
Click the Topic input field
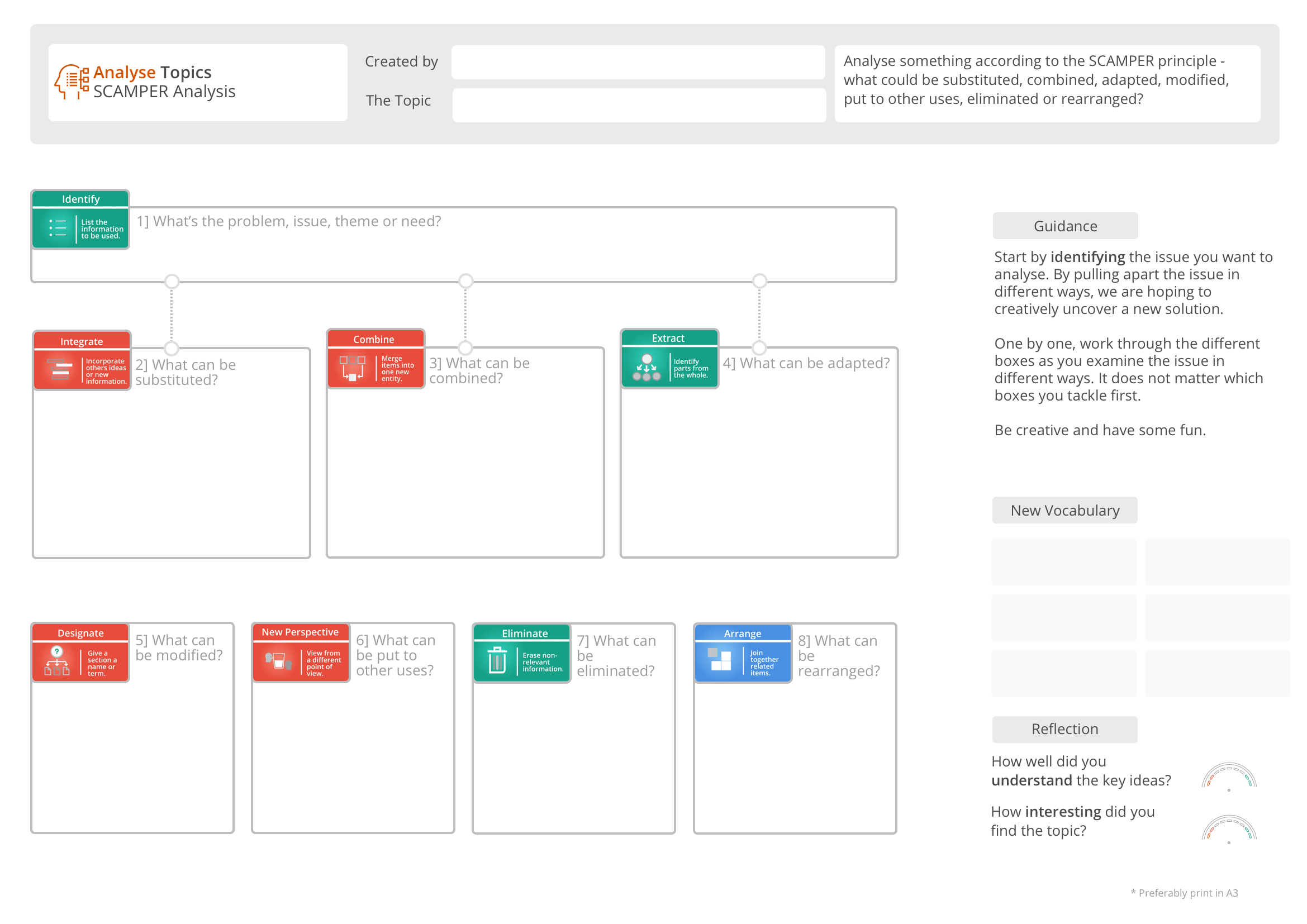pyautogui.click(x=638, y=103)
